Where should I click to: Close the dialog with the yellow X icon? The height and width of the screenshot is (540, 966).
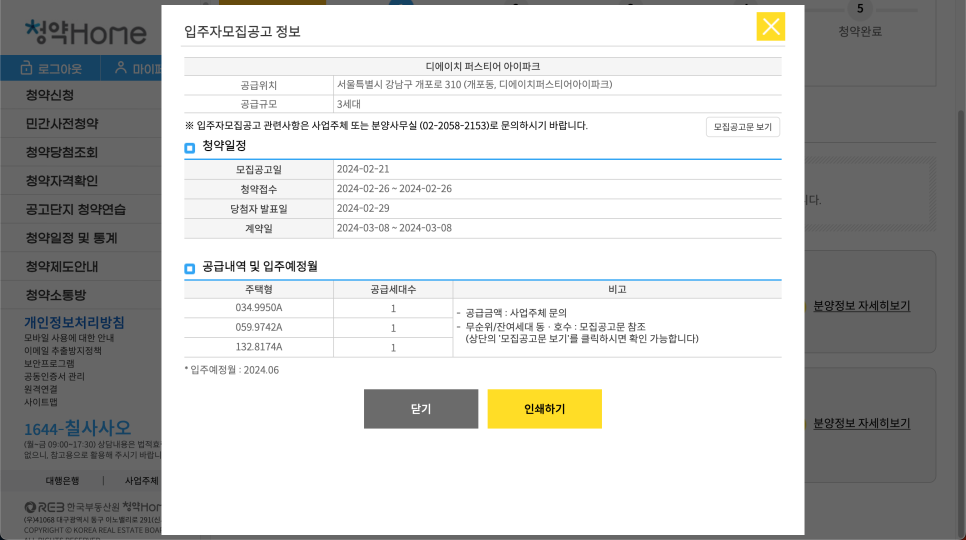(x=770, y=26)
